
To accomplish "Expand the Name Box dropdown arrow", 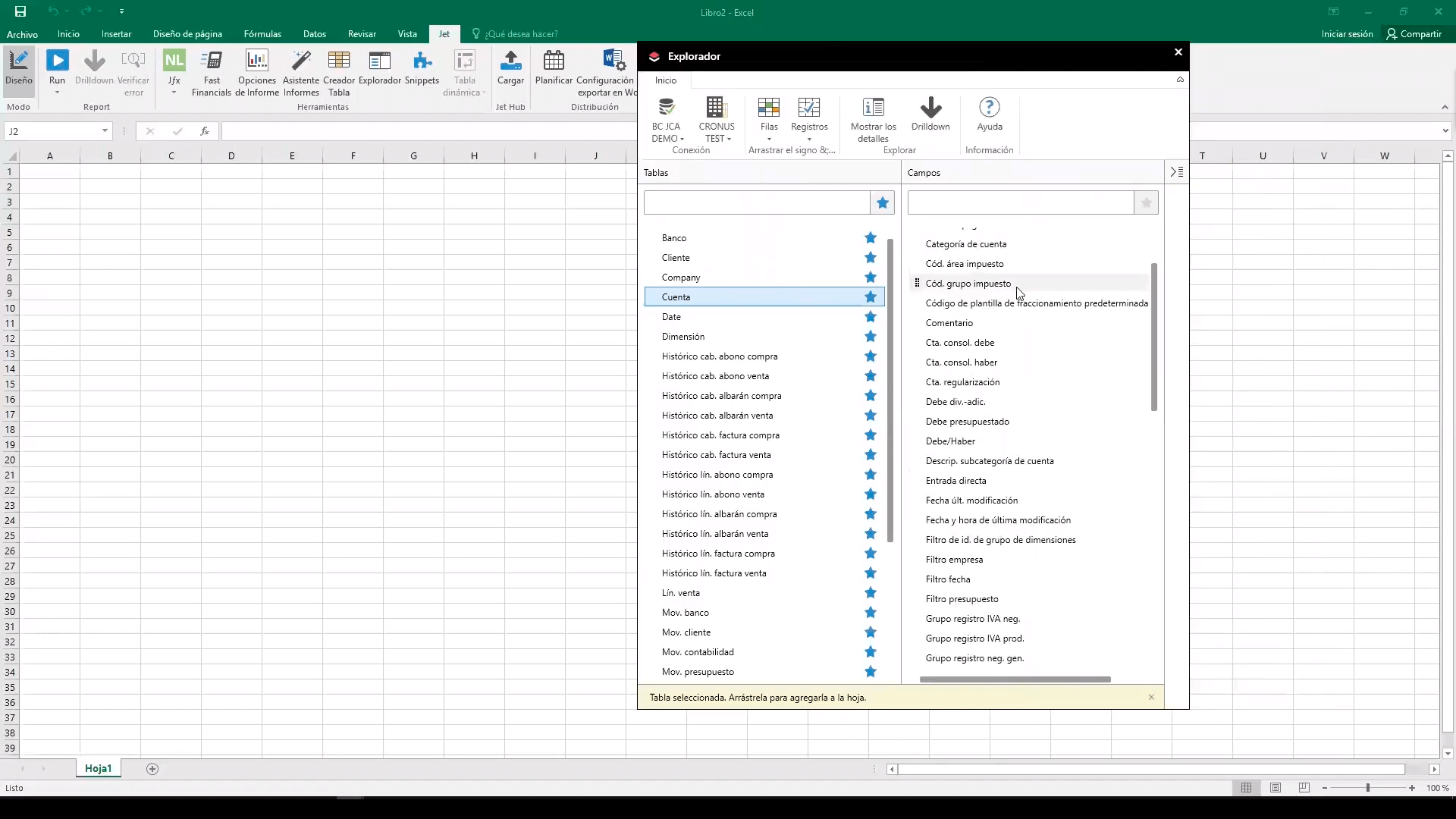I will pyautogui.click(x=105, y=131).
